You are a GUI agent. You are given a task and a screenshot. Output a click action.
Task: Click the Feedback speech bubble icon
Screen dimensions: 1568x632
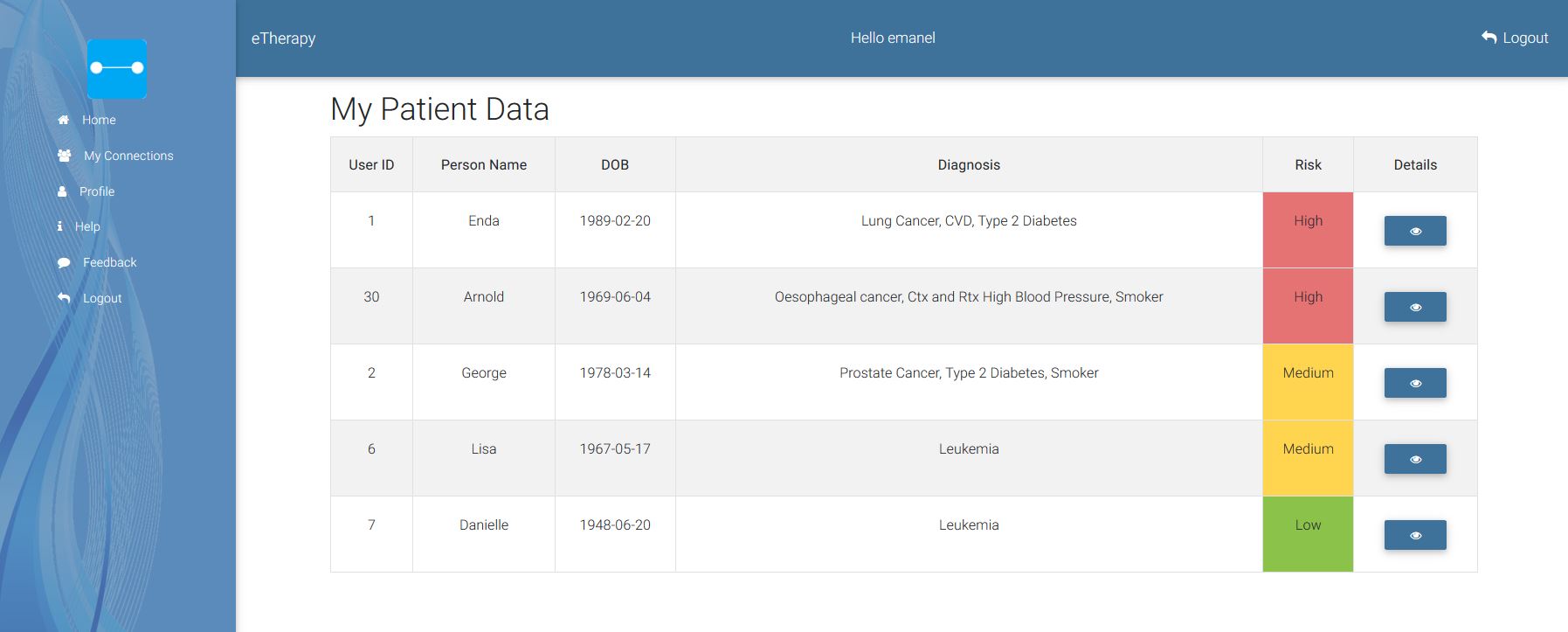tap(64, 262)
